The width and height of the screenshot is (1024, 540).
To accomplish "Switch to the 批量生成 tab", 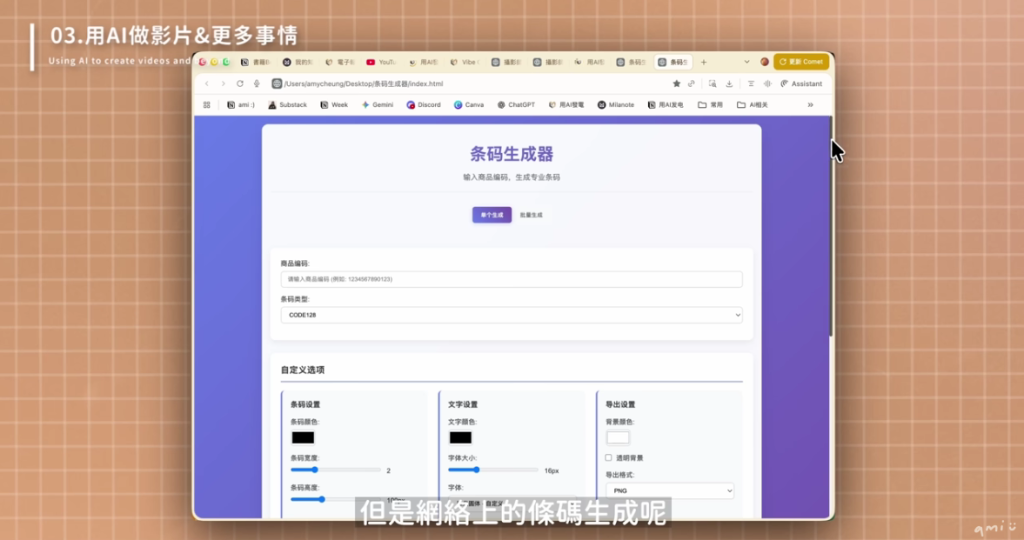I will (x=531, y=215).
